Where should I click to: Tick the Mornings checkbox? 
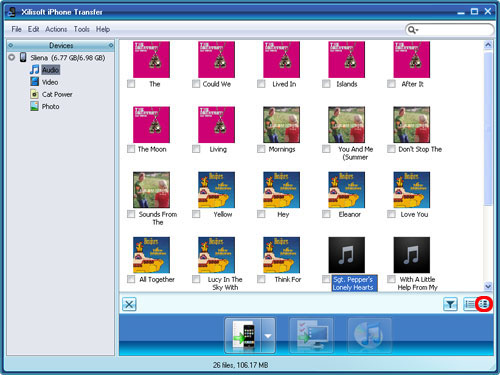click(261, 149)
